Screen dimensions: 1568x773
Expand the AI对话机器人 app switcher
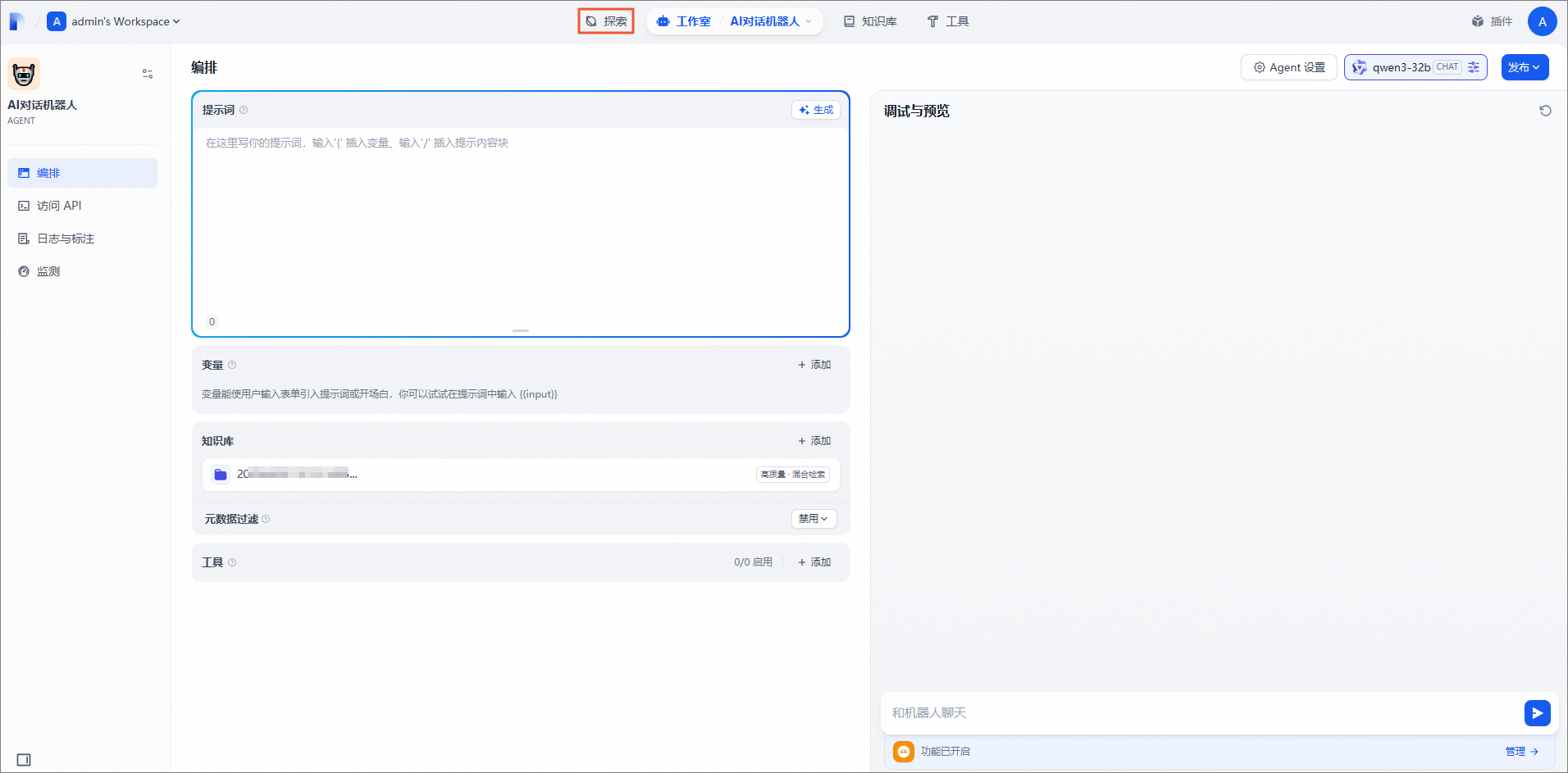pyautogui.click(x=771, y=21)
